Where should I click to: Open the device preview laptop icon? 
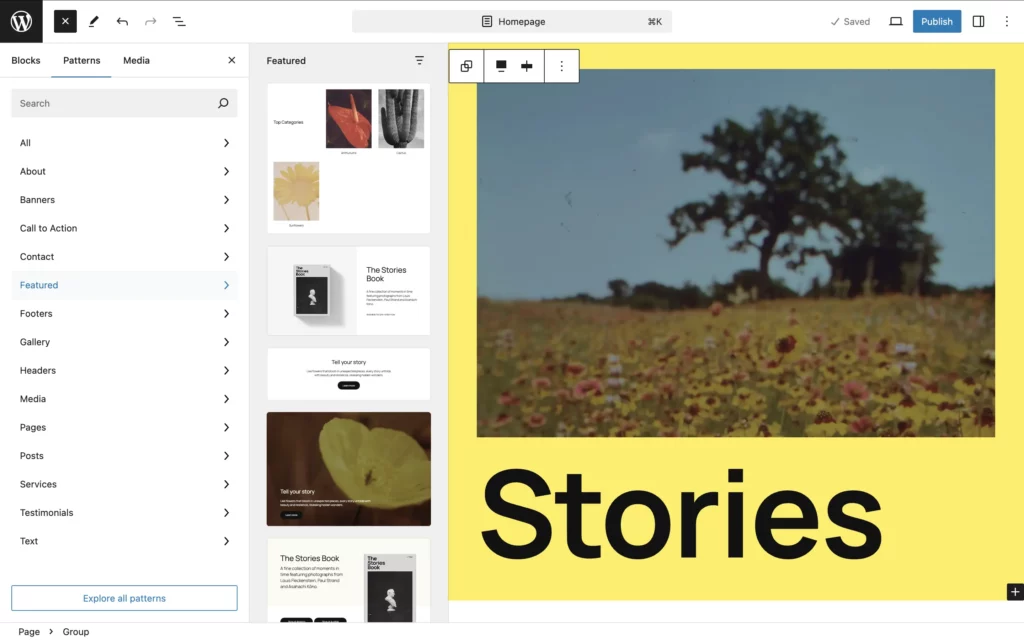pos(895,22)
